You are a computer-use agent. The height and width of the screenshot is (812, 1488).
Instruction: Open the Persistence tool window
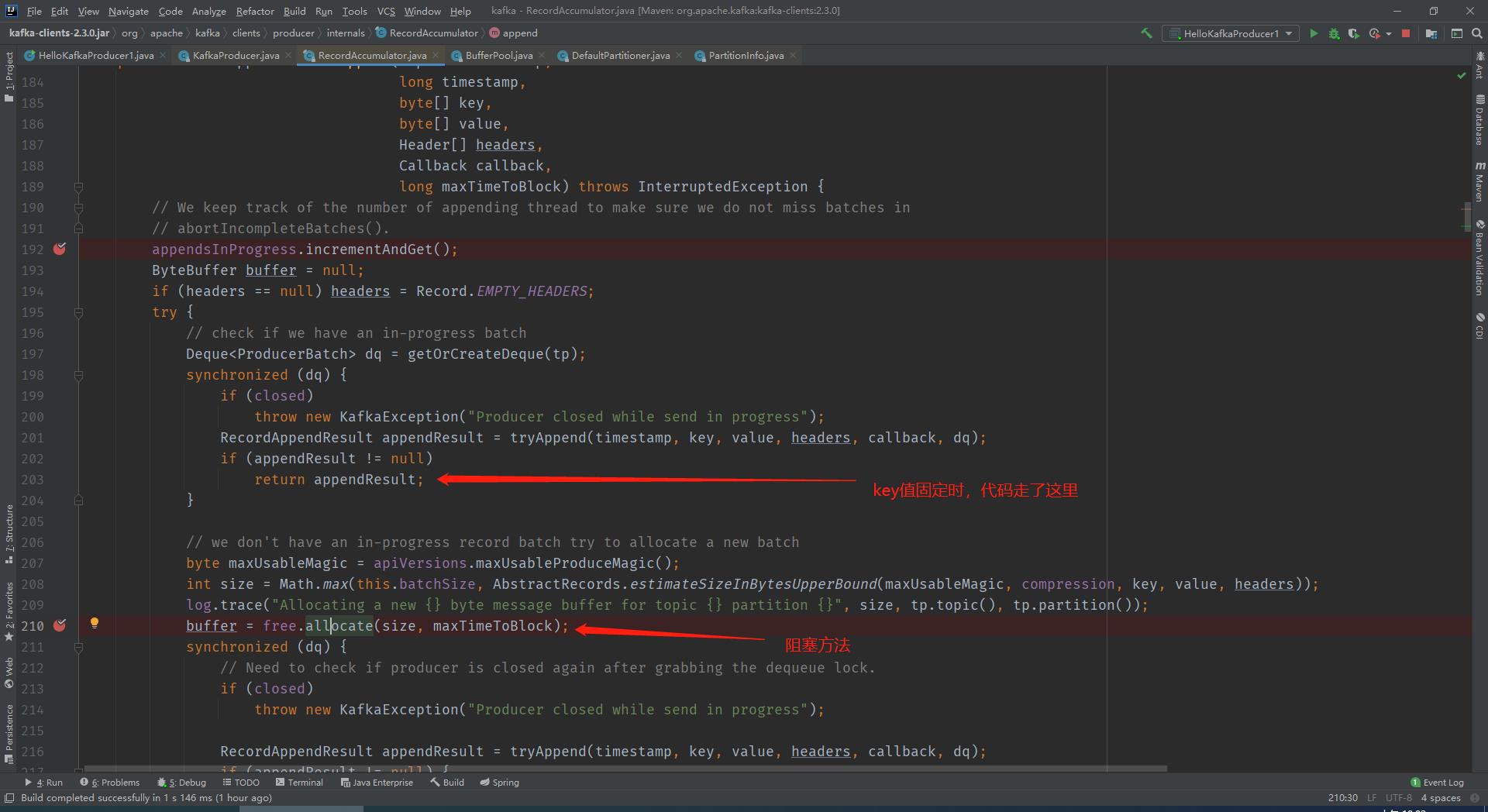9,734
